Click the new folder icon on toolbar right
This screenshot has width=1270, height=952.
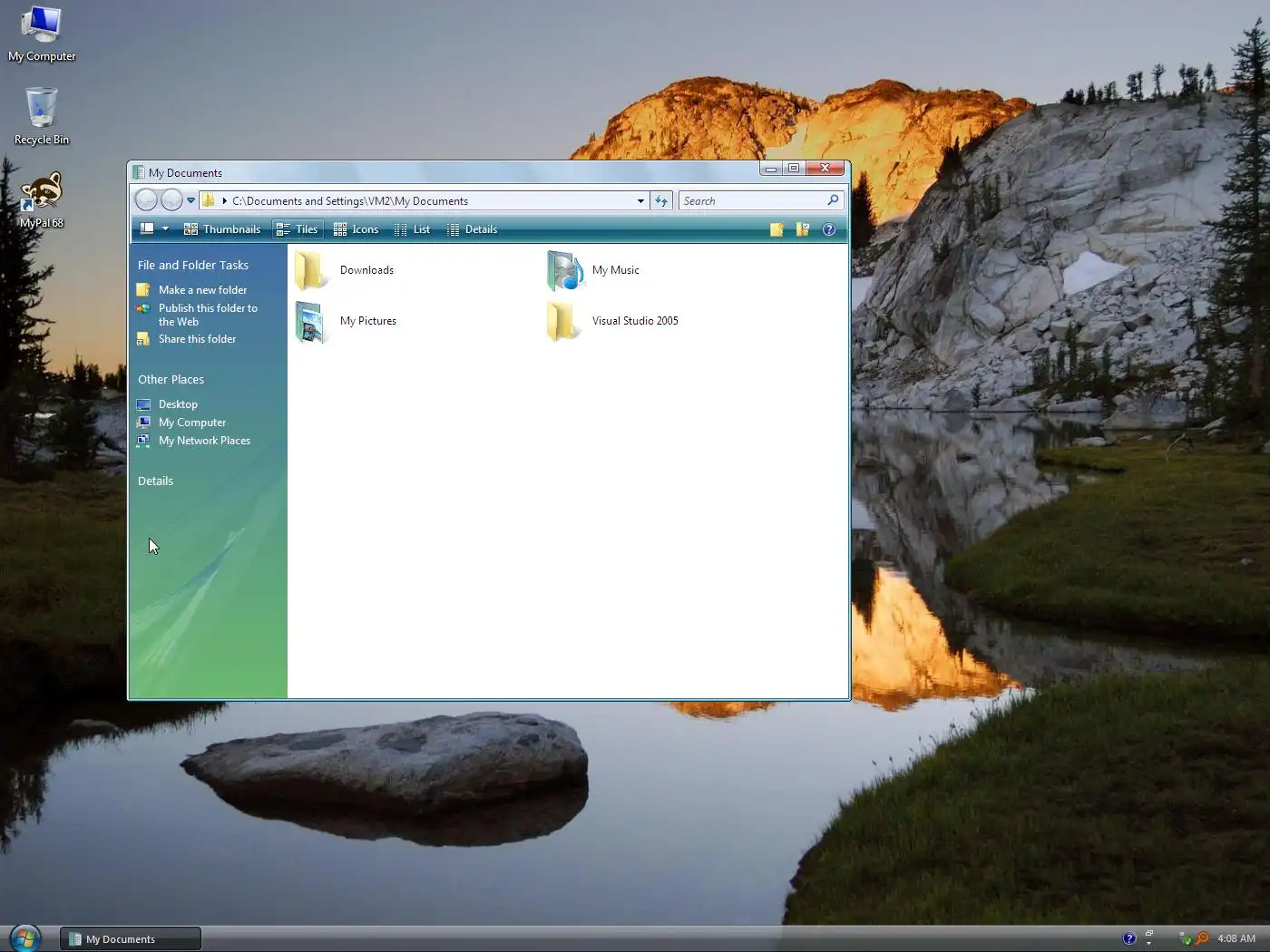point(777,229)
